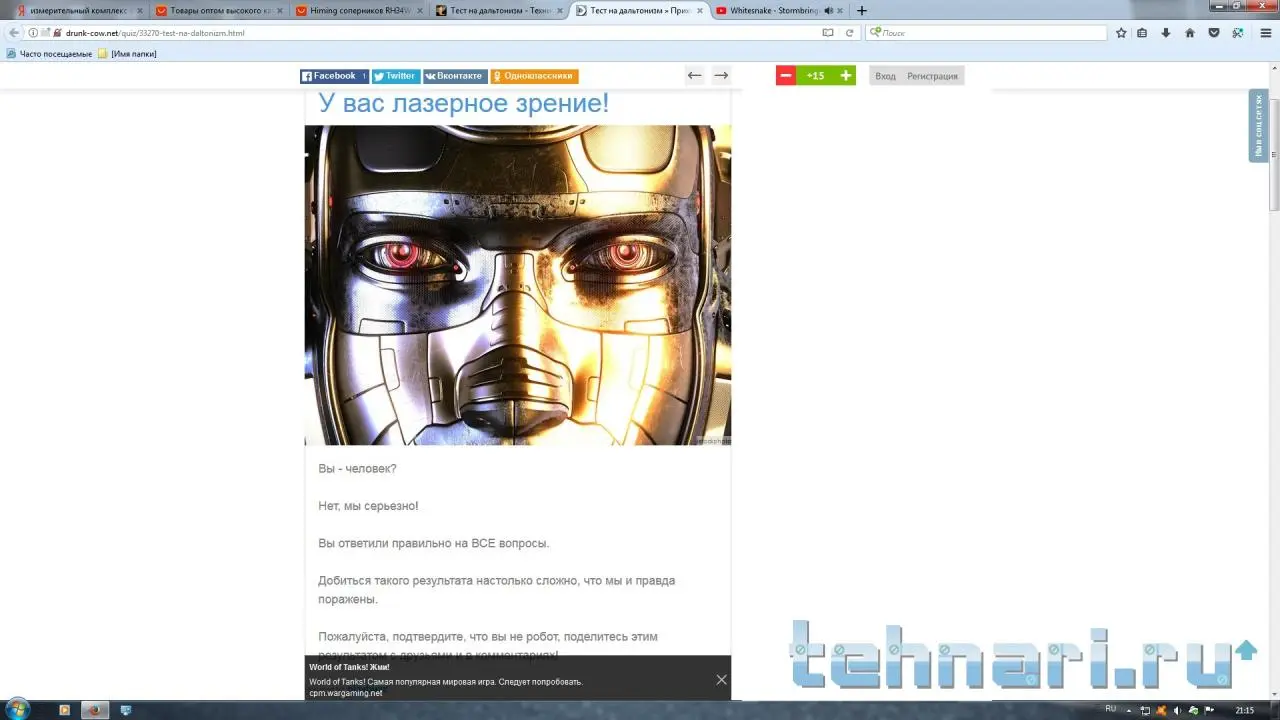Image resolution: width=1280 pixels, height=720 pixels.
Task: Open the Часто посещаемые bookmarks folder
Action: [x=49, y=53]
